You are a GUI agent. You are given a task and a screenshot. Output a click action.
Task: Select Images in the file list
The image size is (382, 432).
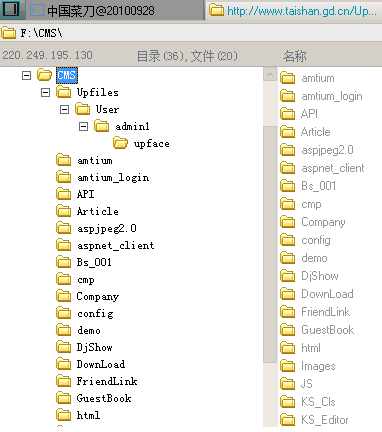[x=318, y=366]
